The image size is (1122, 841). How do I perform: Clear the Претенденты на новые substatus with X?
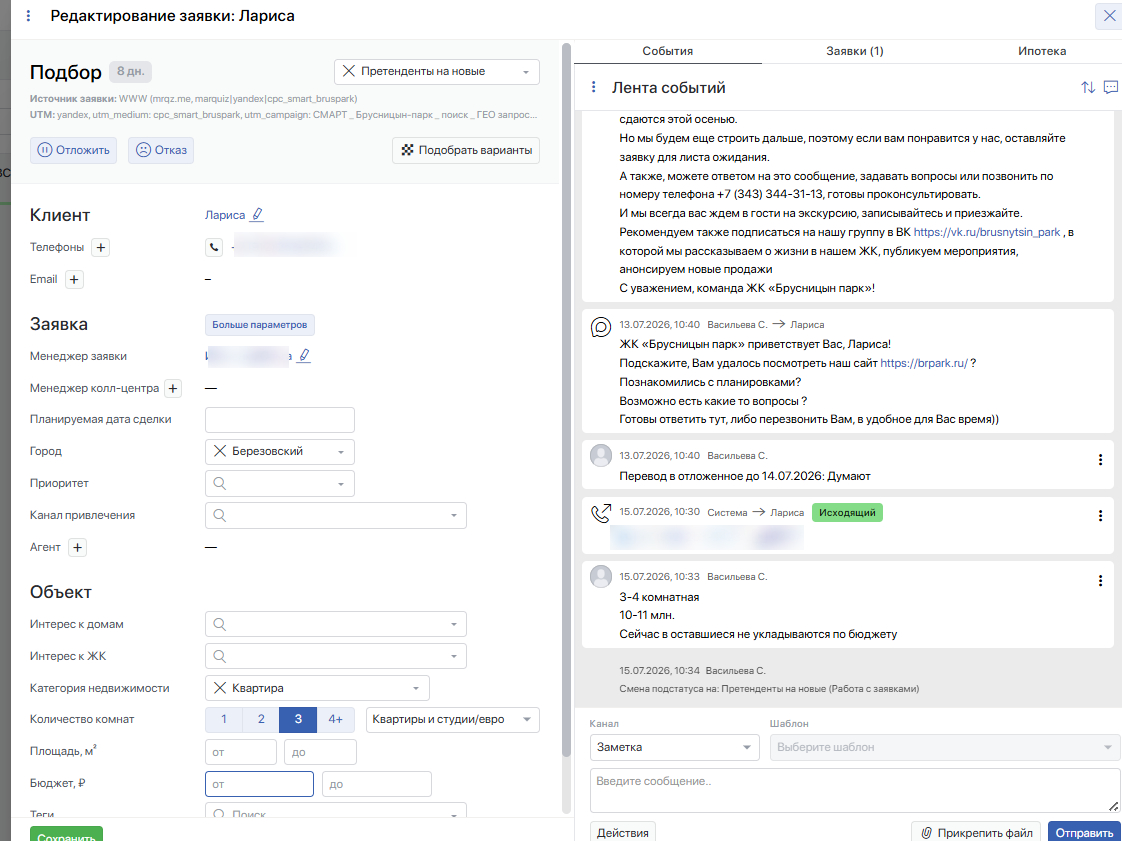click(x=348, y=72)
